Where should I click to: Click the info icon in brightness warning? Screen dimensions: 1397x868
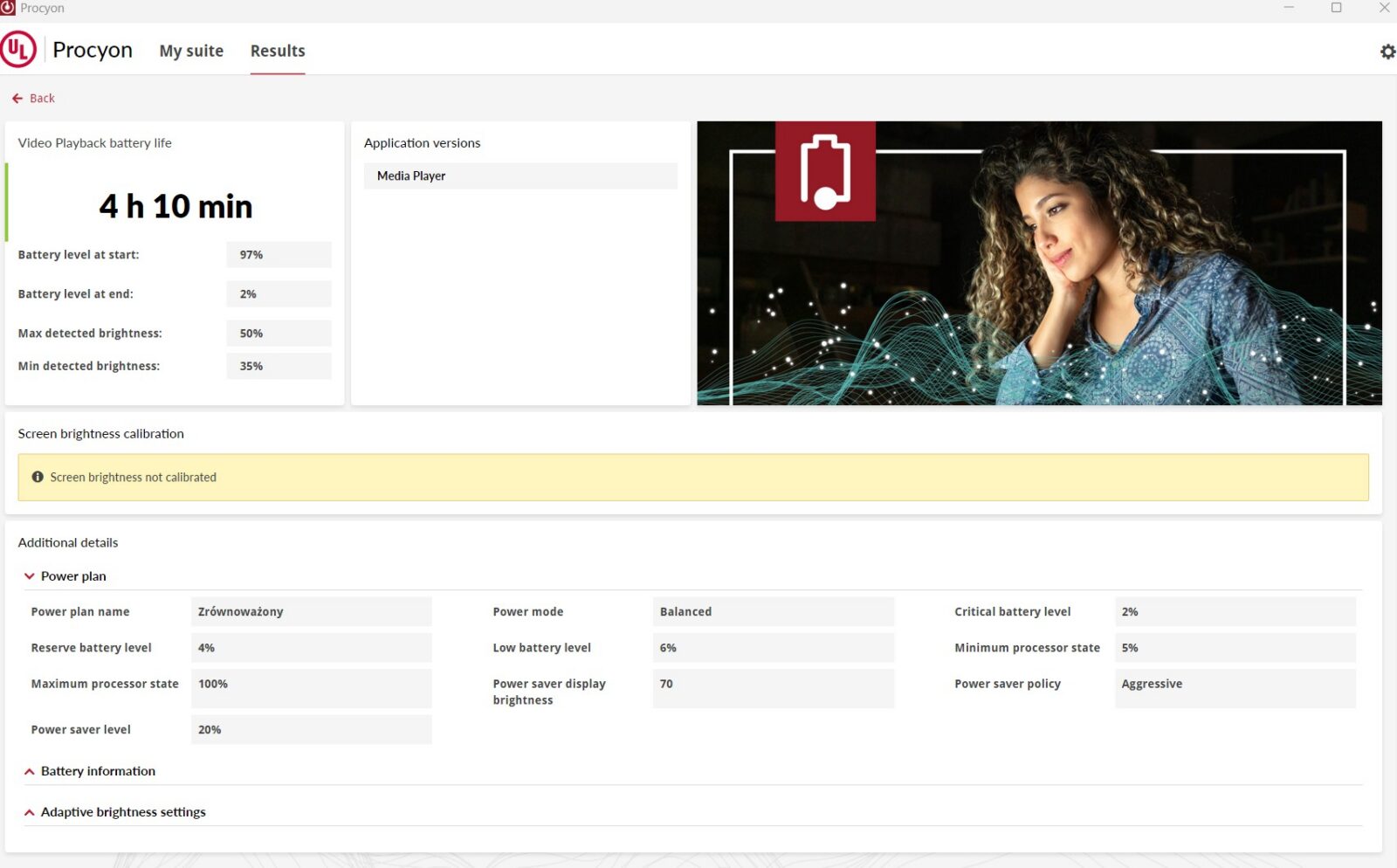pos(38,477)
